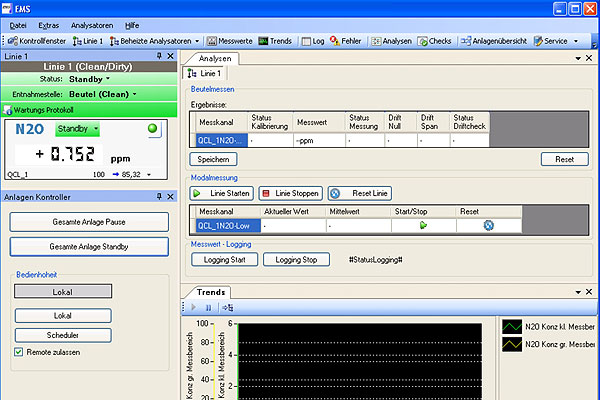This screenshot has width=600, height=400.
Task: Click the Messwert cell showing --ppm
Action: (317, 141)
